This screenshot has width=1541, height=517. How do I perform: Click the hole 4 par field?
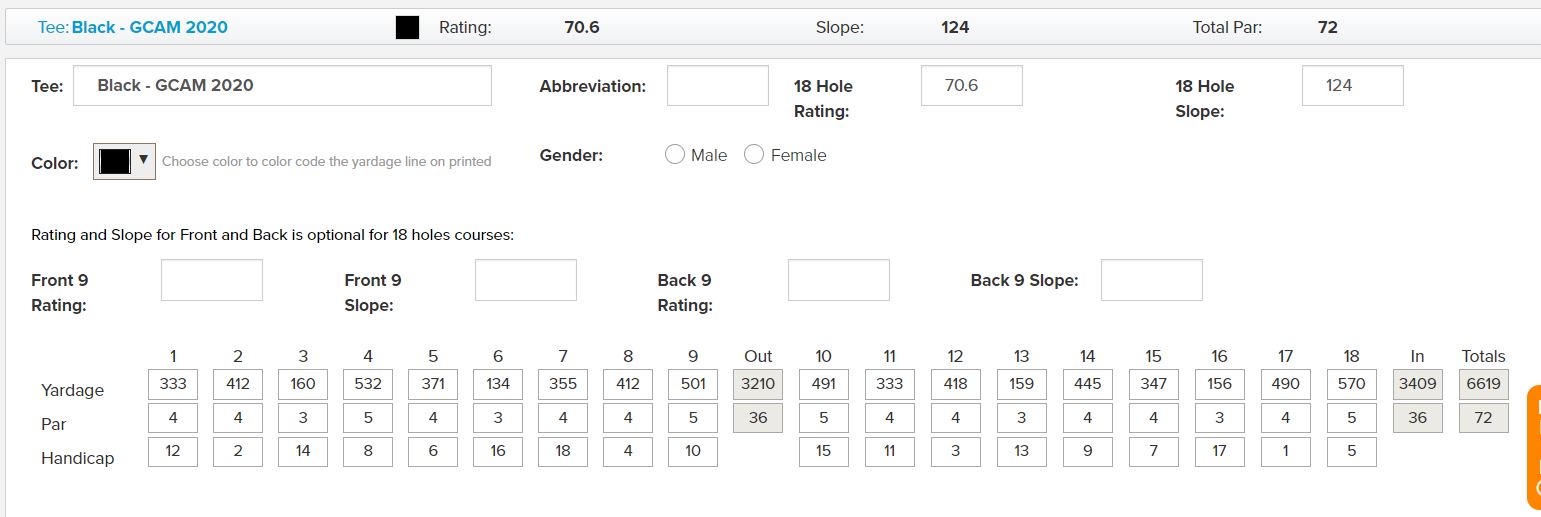368,418
